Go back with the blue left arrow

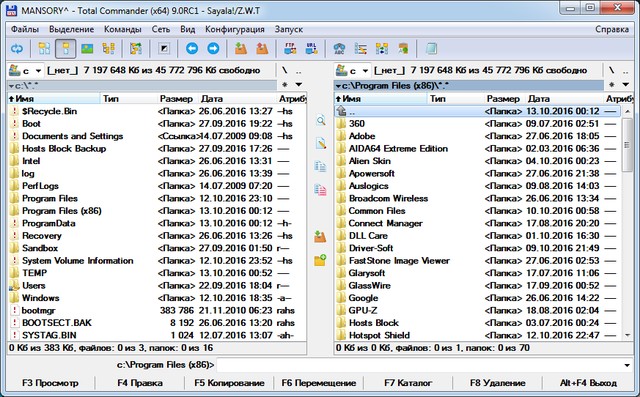tap(192, 49)
